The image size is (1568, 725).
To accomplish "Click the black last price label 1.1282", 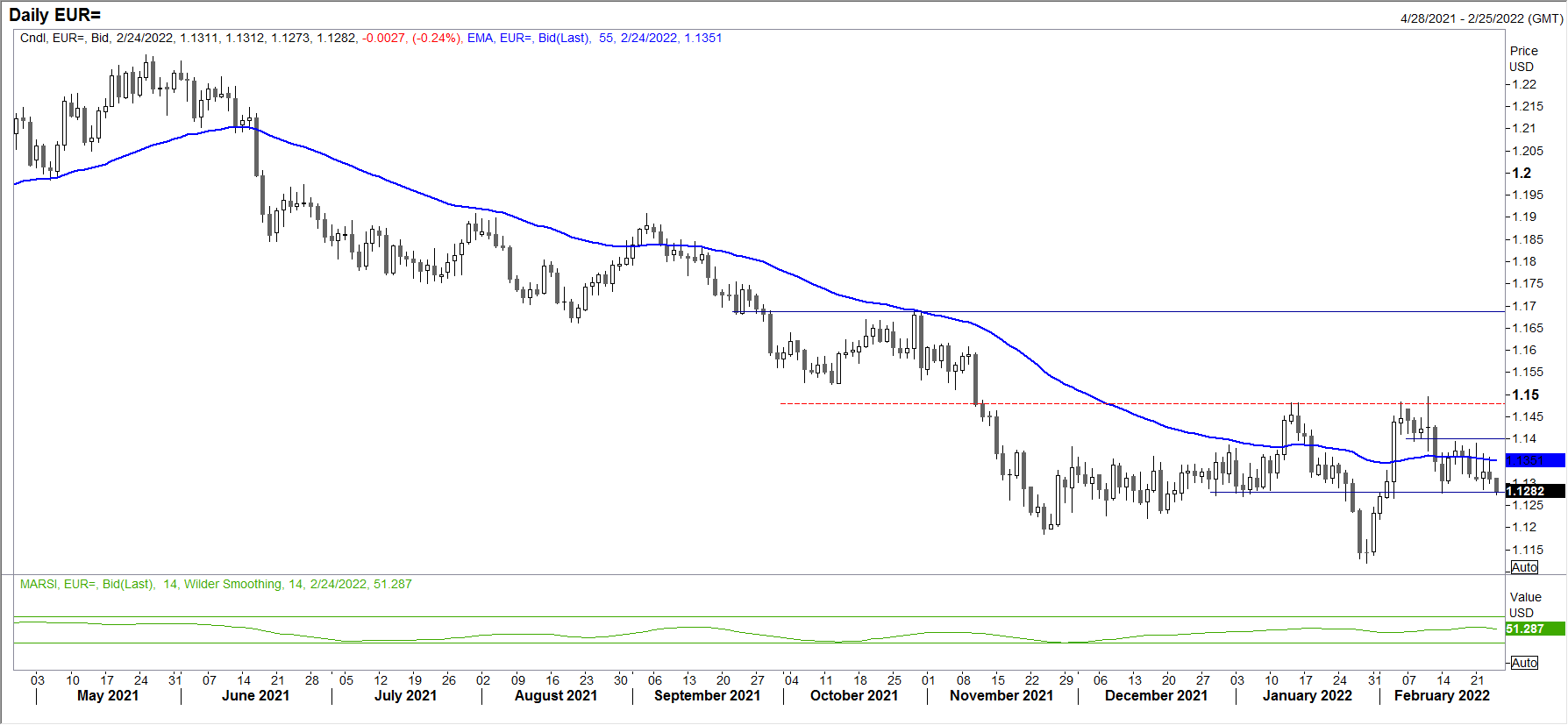I will (x=1535, y=491).
